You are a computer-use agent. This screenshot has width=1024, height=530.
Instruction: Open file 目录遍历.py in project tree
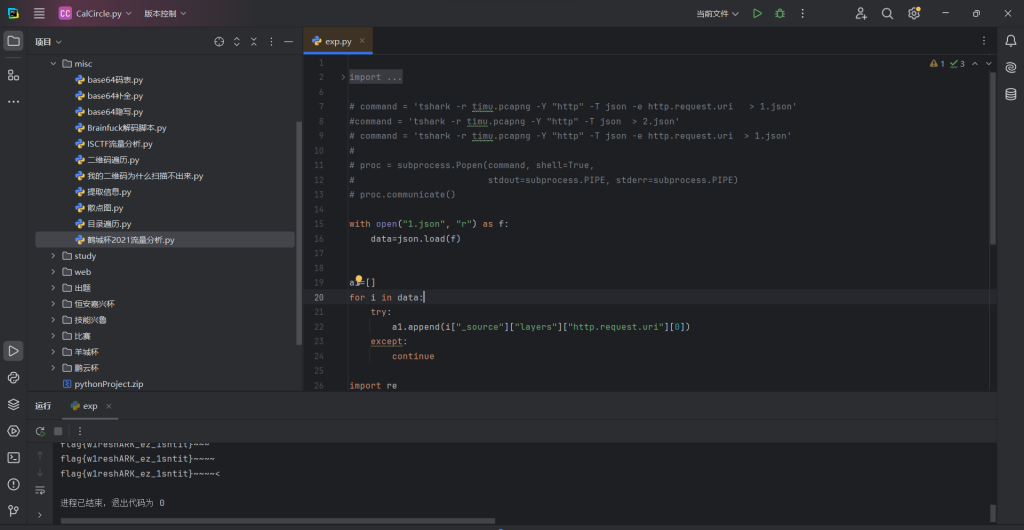[109, 224]
